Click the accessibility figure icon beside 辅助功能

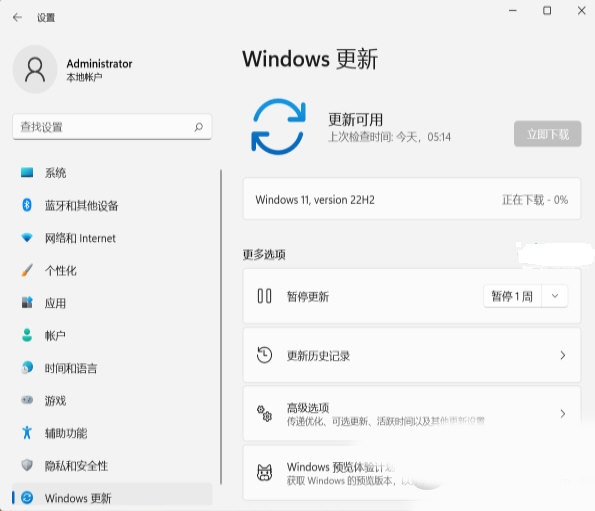pos(27,432)
